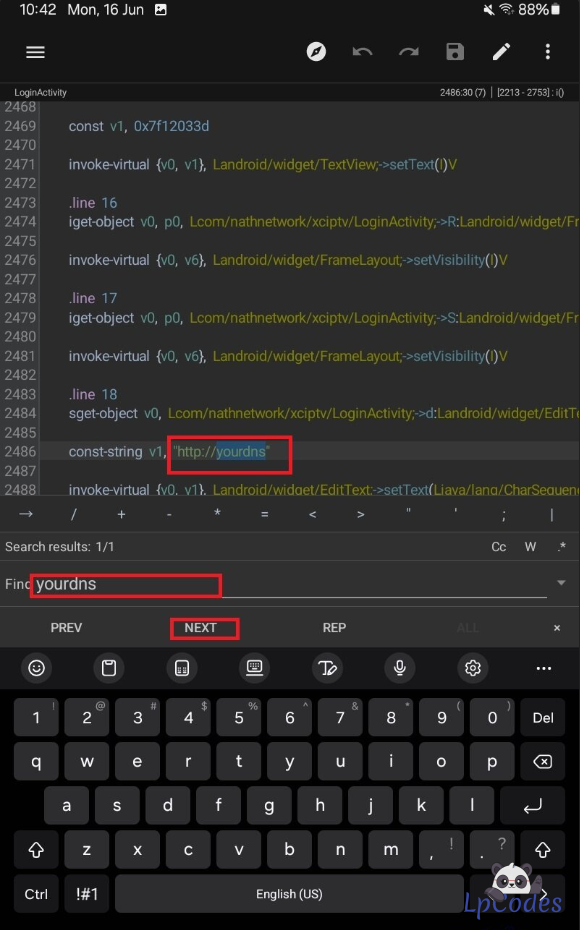The width and height of the screenshot is (580, 930).
Task: Open the hamburger navigation menu
Action: (x=36, y=52)
